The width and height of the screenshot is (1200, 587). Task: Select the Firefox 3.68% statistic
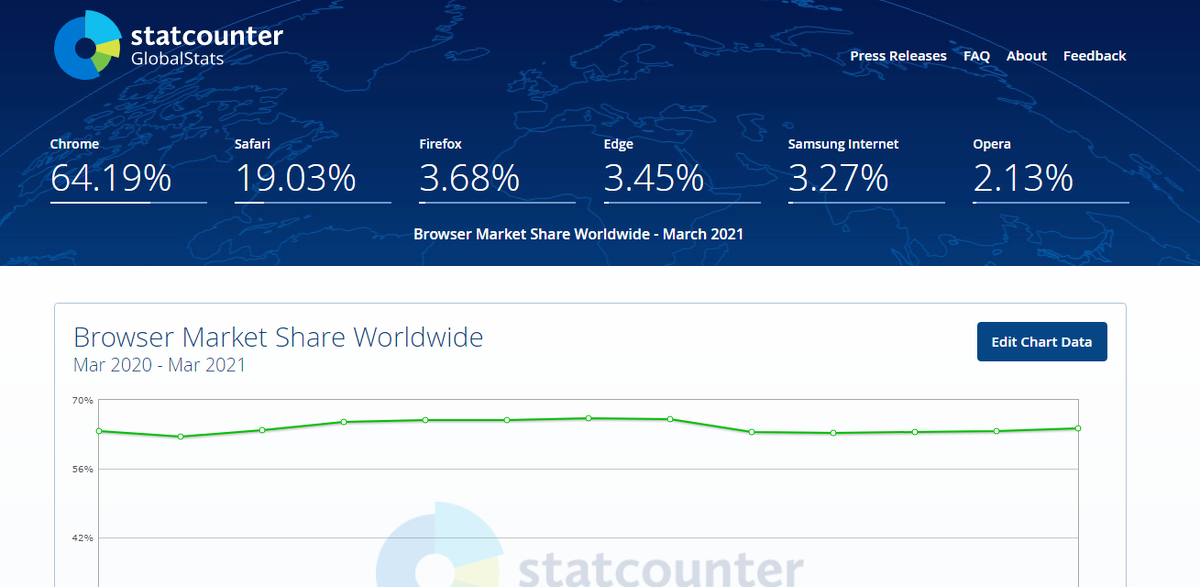pyautogui.click(x=497, y=170)
